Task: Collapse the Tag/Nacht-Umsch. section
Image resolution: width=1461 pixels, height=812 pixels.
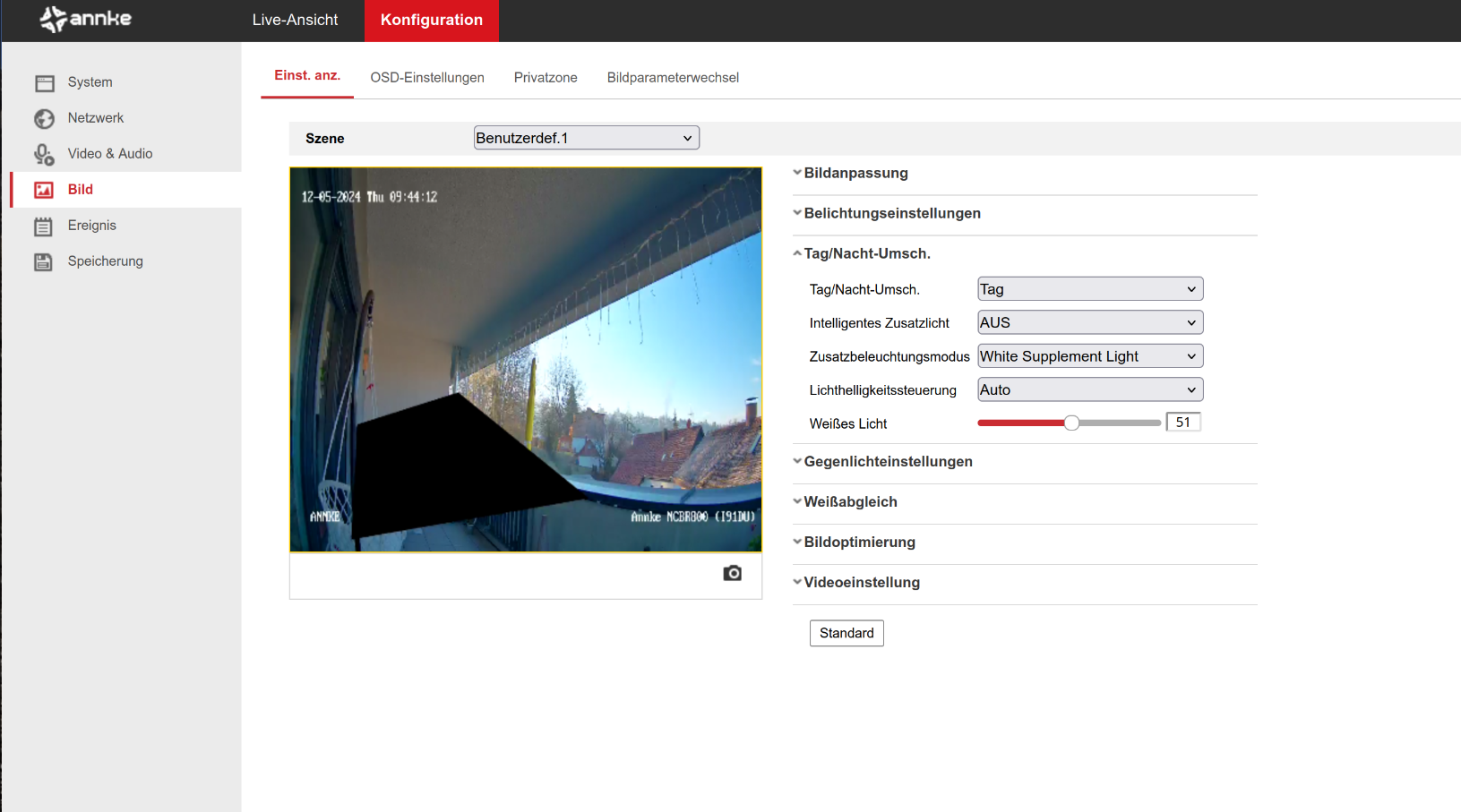Action: [866, 254]
